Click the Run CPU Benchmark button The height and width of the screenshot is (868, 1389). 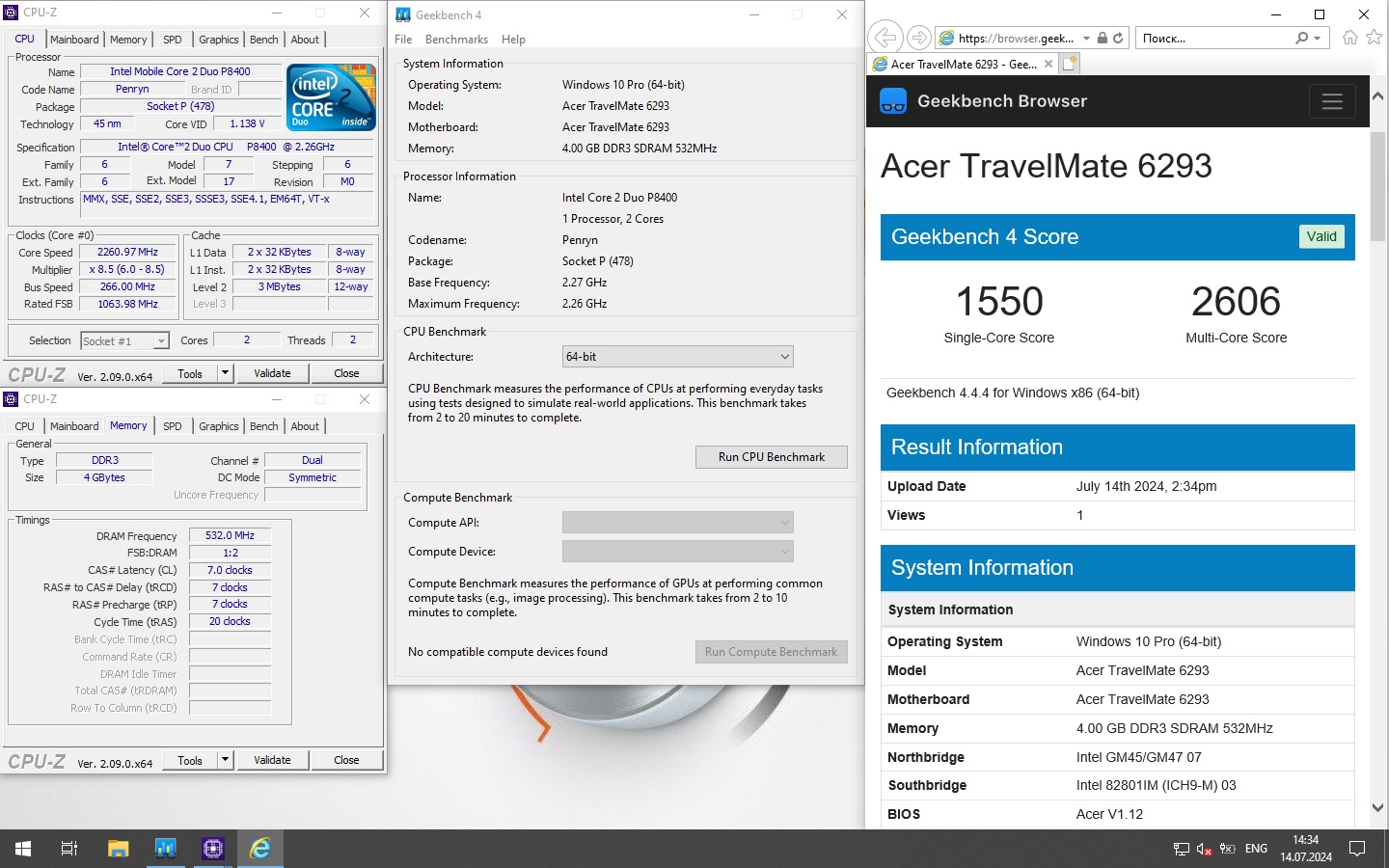772,457
